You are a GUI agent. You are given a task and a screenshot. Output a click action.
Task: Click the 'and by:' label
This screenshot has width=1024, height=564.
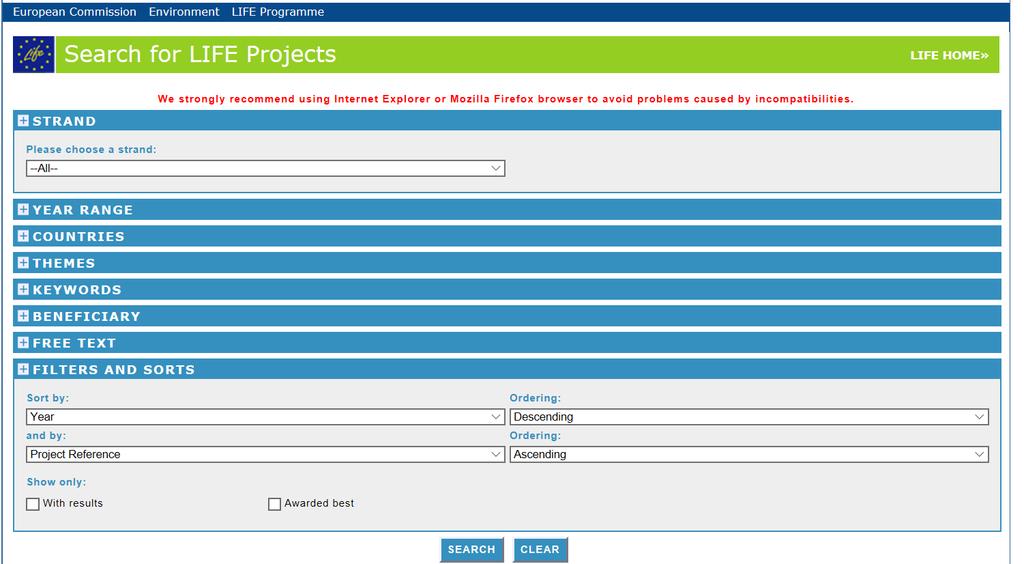tap(46, 435)
